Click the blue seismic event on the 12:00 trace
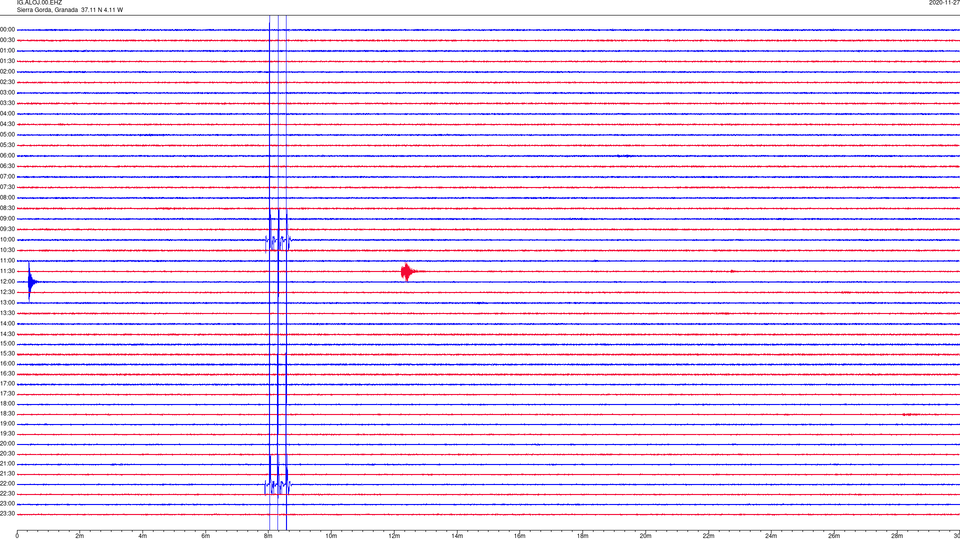This screenshot has width=960, height=540. 31,282
